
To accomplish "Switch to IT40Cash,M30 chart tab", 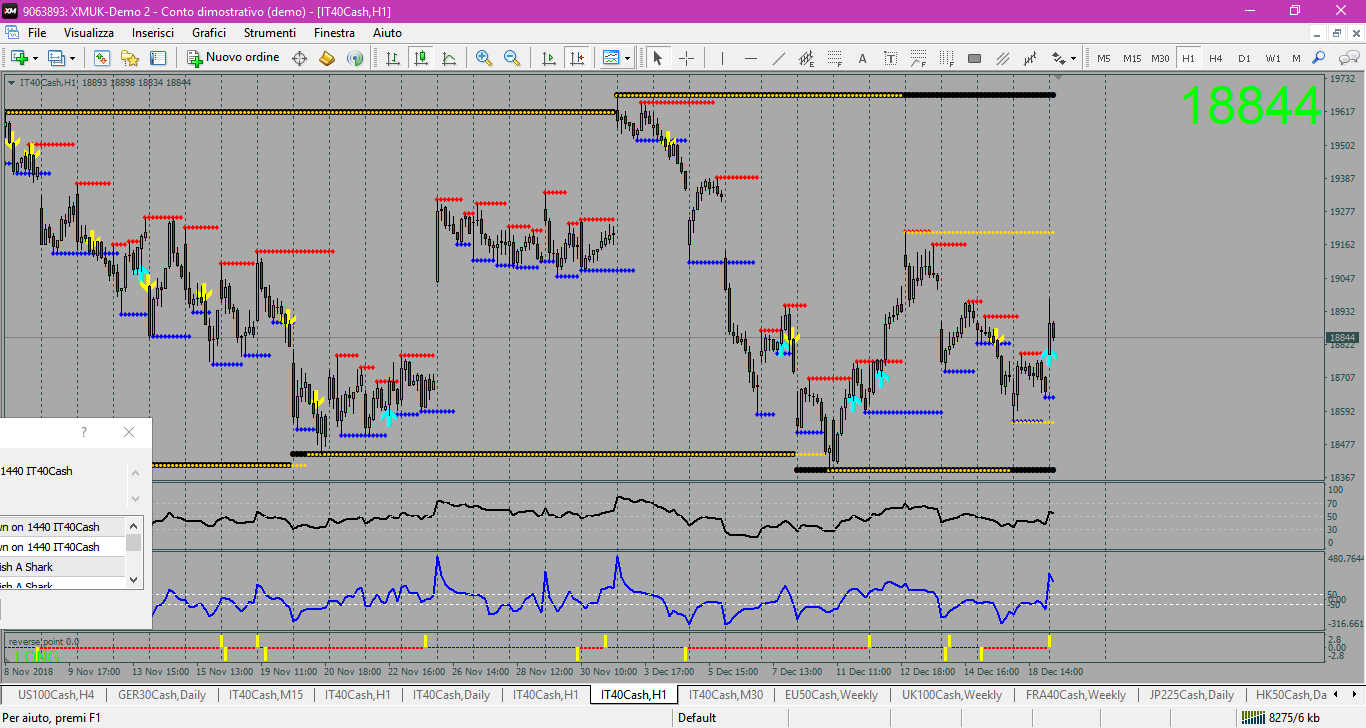I will (726, 694).
